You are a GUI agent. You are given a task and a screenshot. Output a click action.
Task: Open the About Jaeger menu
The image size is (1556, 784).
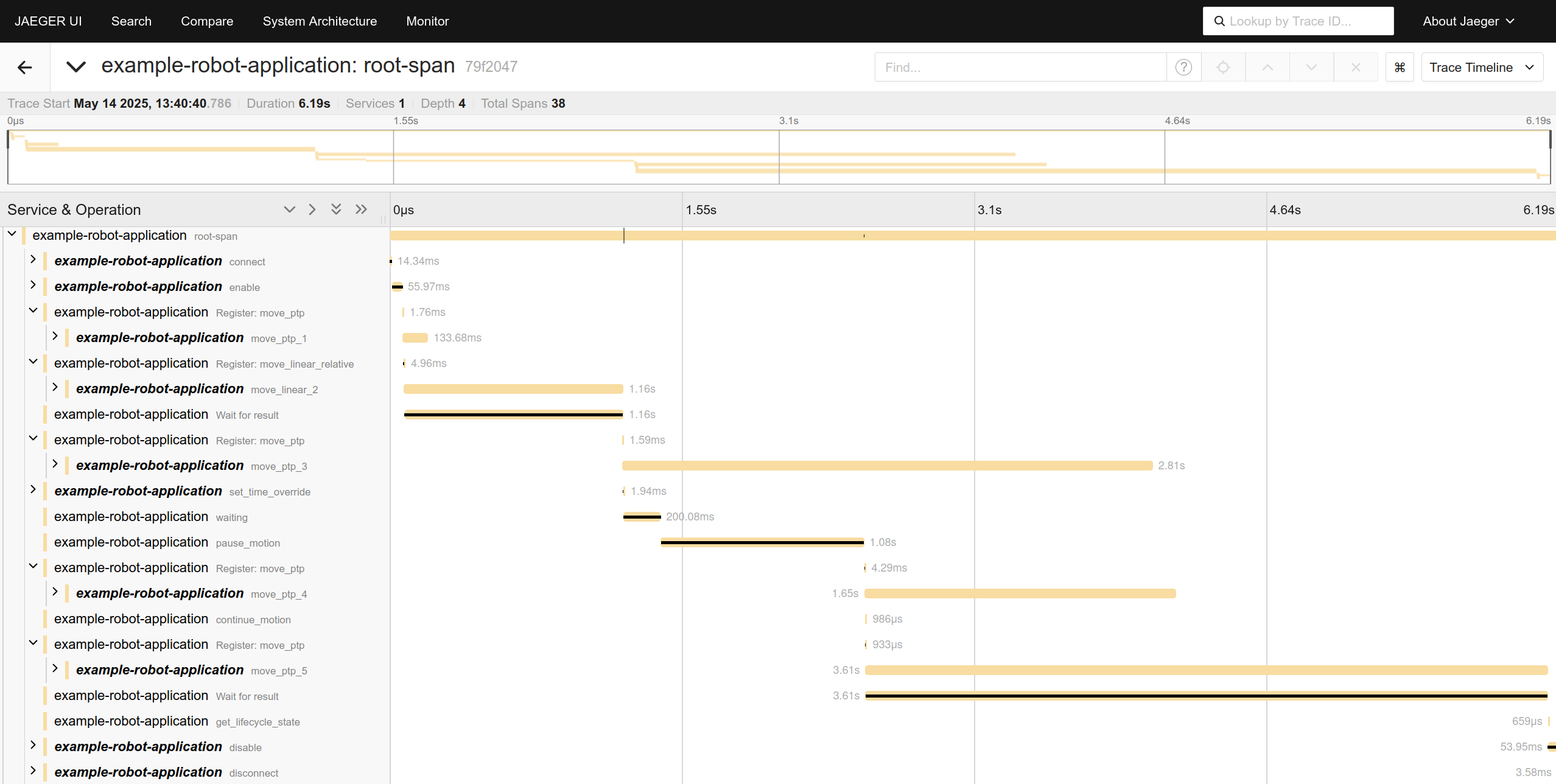(1468, 21)
